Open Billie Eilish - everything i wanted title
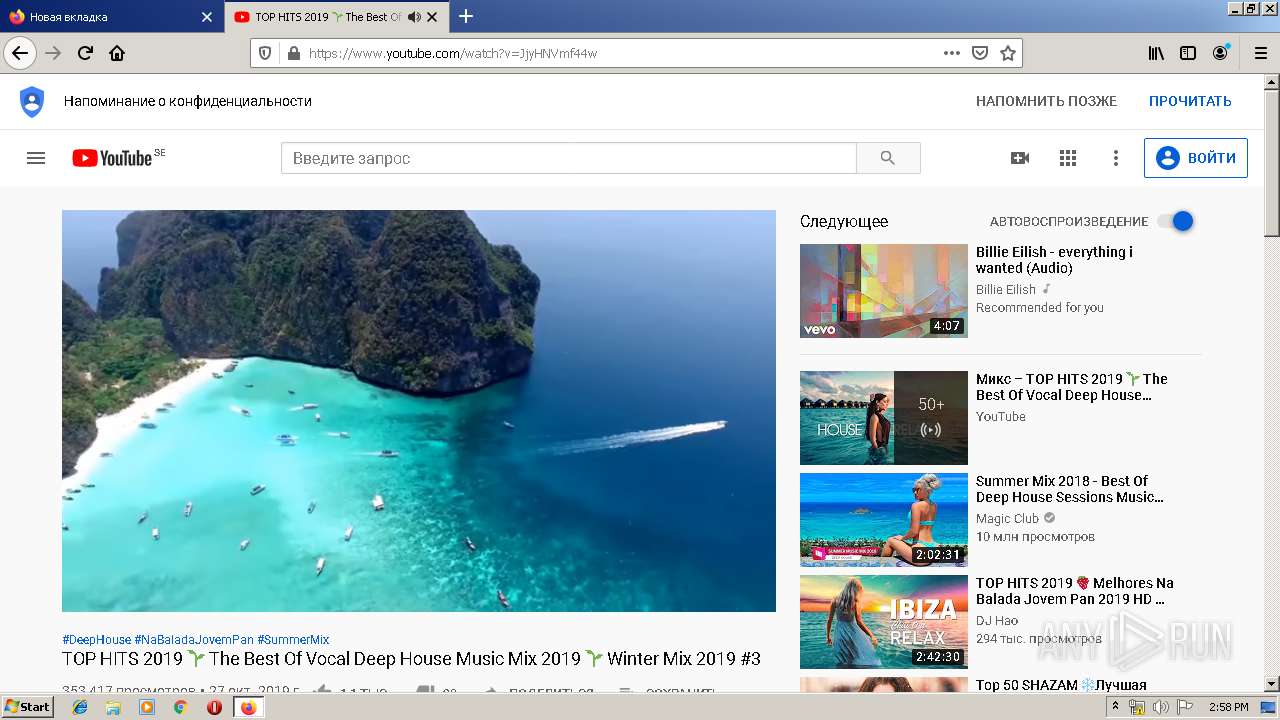Screen dimensions: 1280x720 (1054, 260)
